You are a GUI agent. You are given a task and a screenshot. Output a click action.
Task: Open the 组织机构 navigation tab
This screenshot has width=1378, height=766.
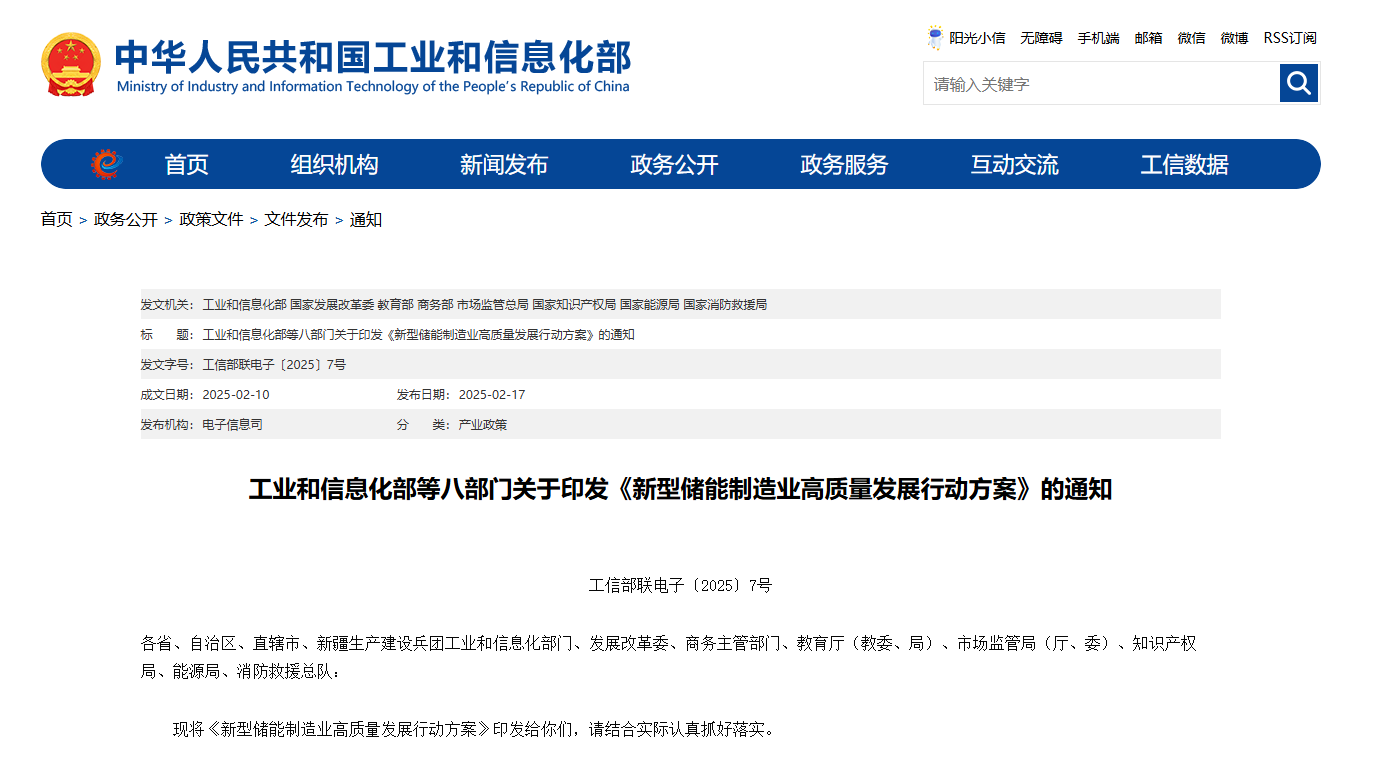[x=334, y=165]
